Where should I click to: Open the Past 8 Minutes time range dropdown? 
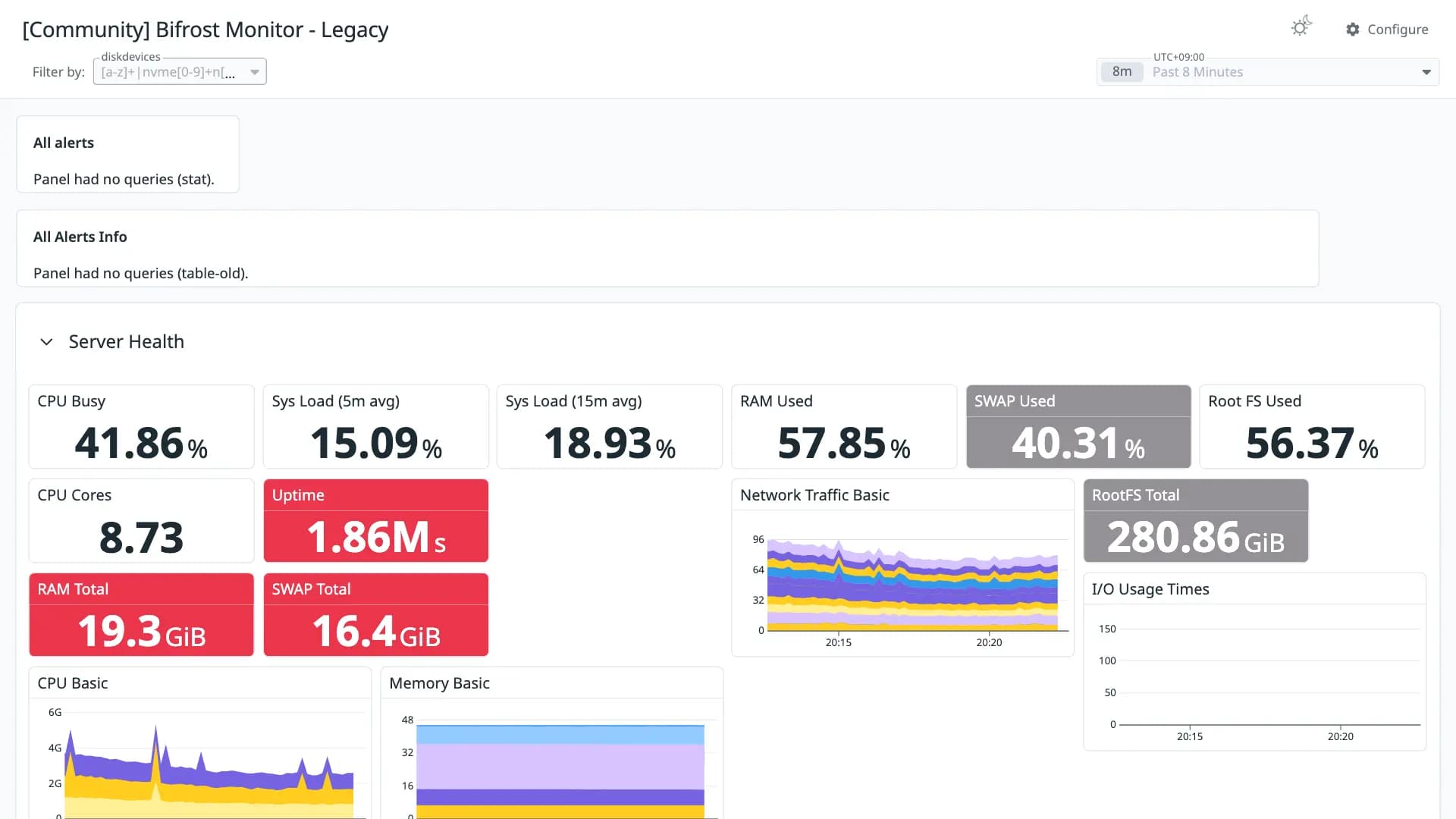pos(1268,72)
